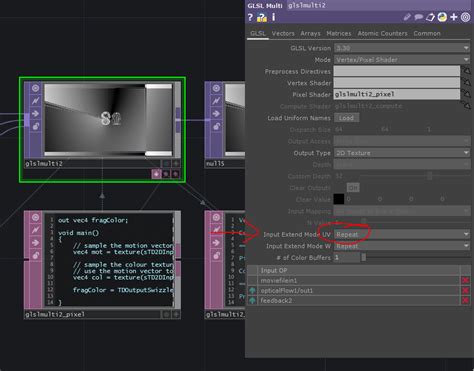
Task: Click the arrow icon beside Preprocess Directives
Action: point(466,70)
